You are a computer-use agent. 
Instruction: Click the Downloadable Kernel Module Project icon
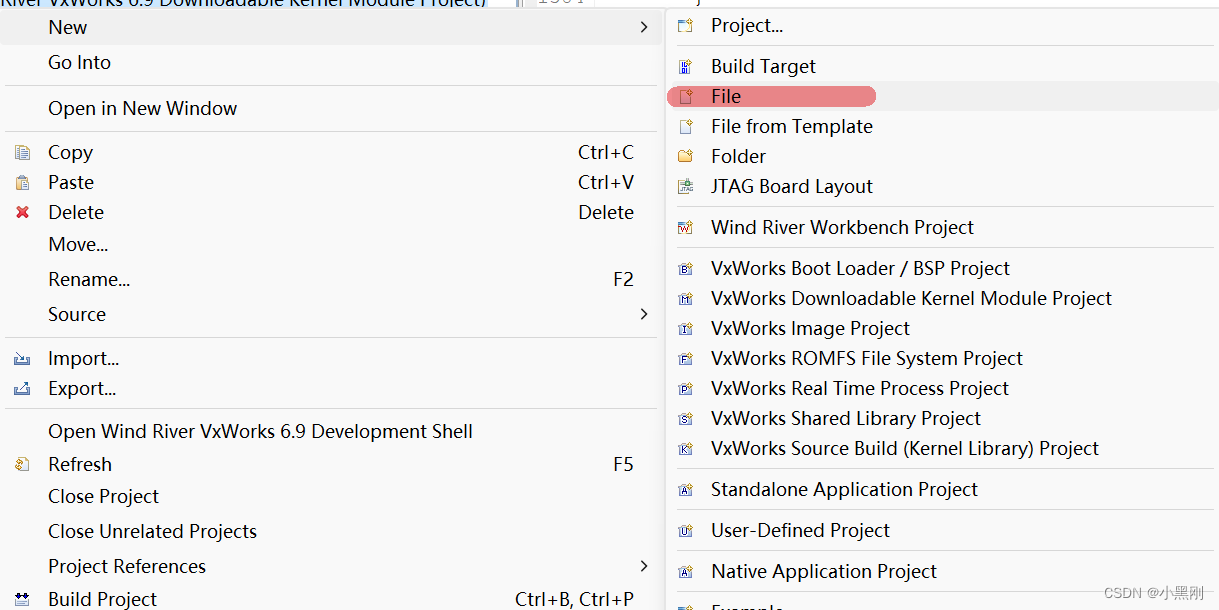(685, 299)
